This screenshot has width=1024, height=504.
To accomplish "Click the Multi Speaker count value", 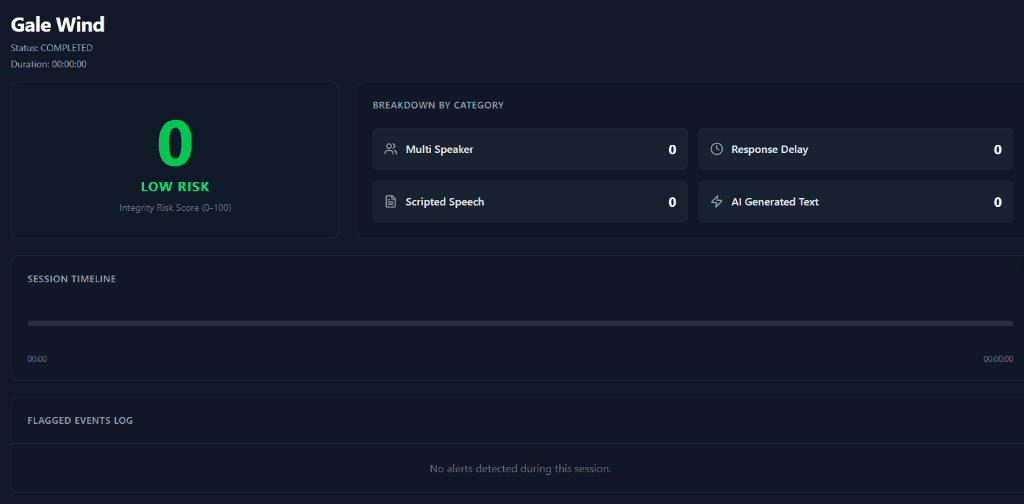I will tap(672, 150).
